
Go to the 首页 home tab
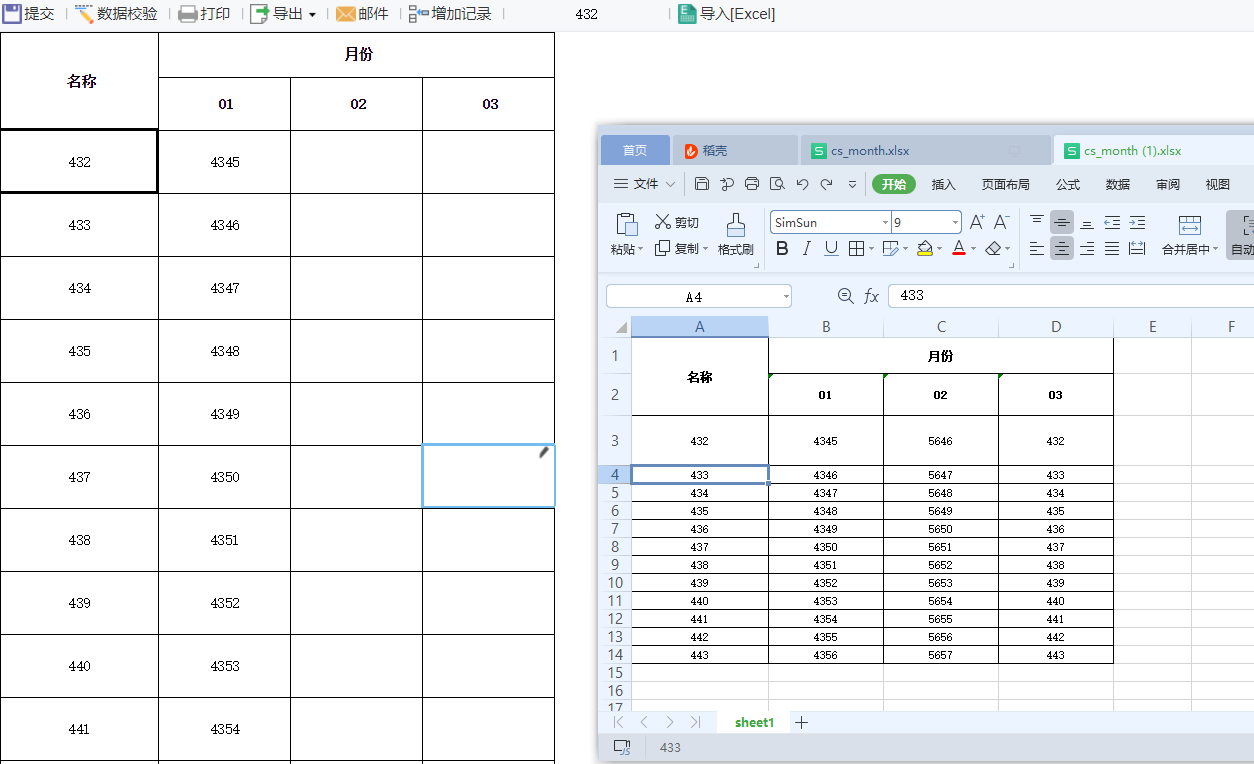tap(635, 151)
